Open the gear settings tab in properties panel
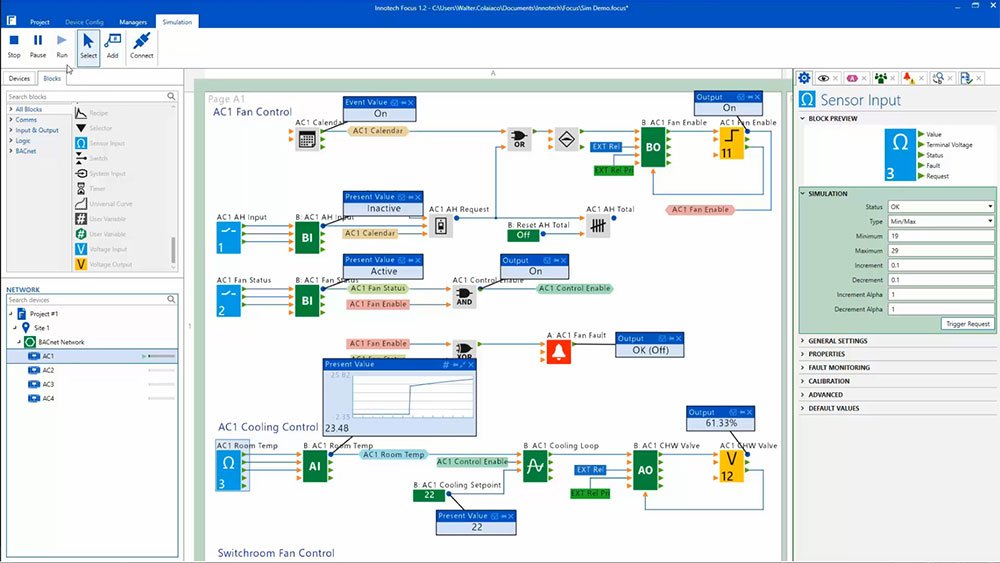1000x563 pixels. (804, 78)
